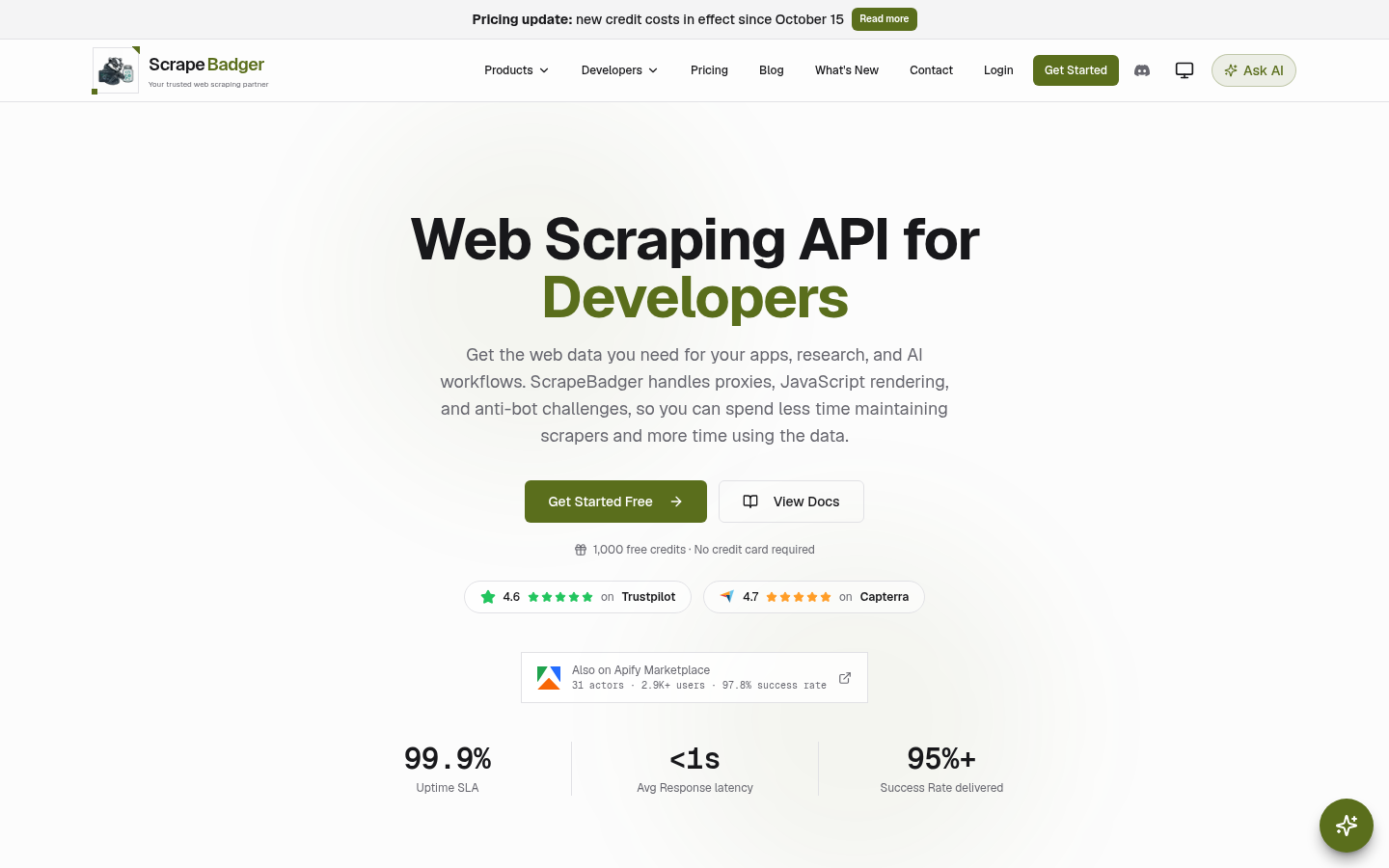This screenshot has height=868, width=1389.
Task: Open the Pricing nav item
Action: [709, 70]
